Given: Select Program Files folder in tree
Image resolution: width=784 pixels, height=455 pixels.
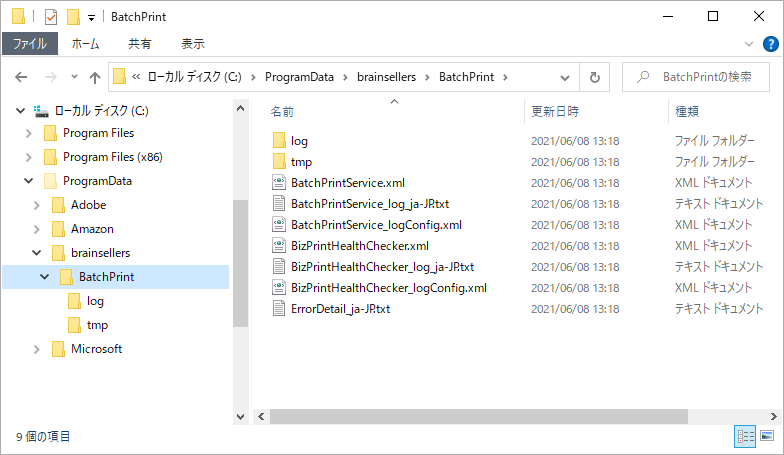Looking at the screenshot, I should pos(98,133).
